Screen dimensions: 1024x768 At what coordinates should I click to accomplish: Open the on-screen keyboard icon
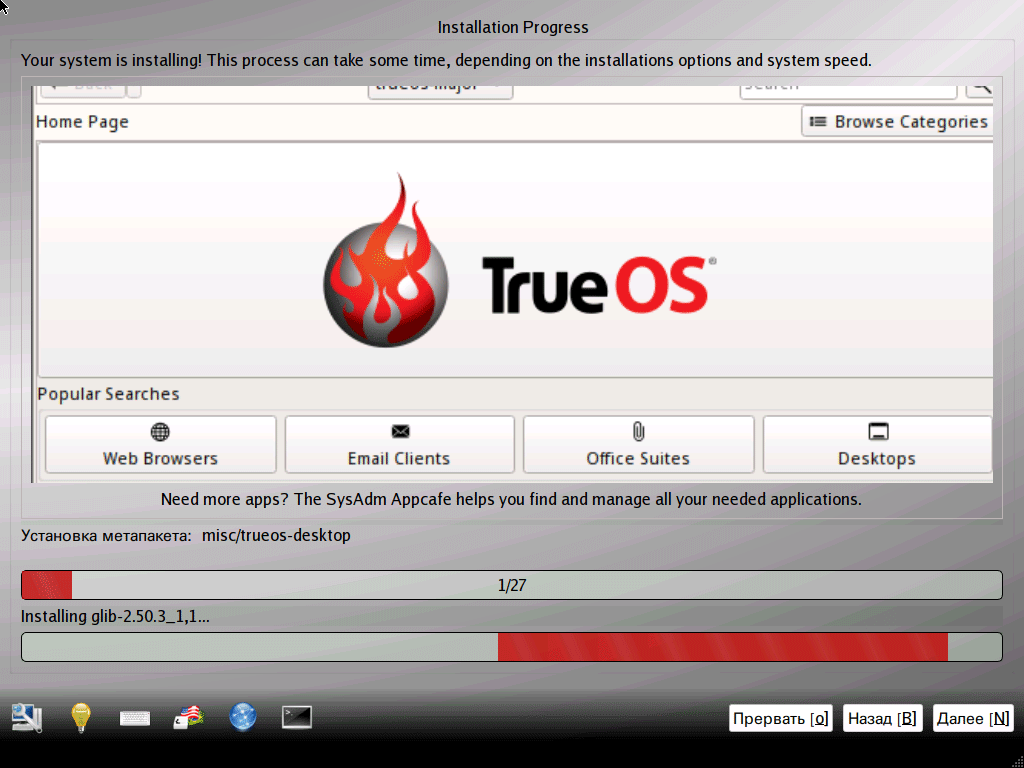(x=135, y=718)
